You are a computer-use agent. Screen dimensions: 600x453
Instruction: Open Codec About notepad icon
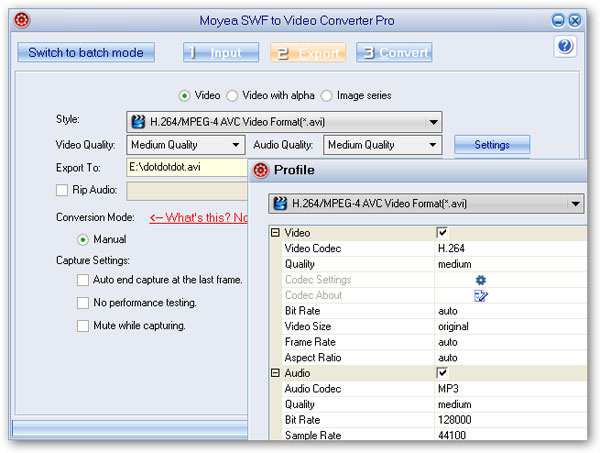coord(481,296)
